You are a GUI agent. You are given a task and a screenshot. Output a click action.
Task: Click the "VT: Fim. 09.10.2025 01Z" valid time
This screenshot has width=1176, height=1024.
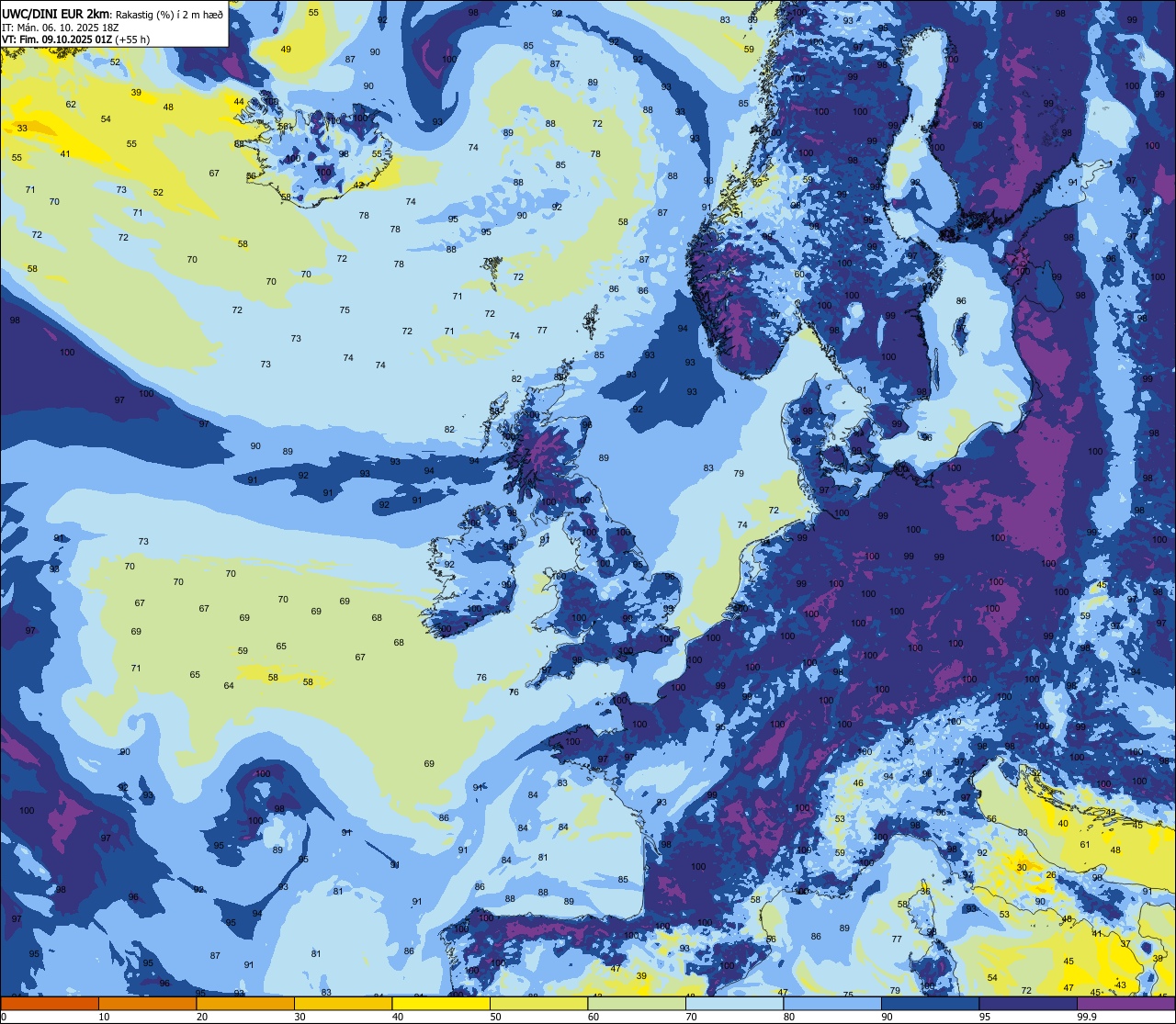pos(58,39)
